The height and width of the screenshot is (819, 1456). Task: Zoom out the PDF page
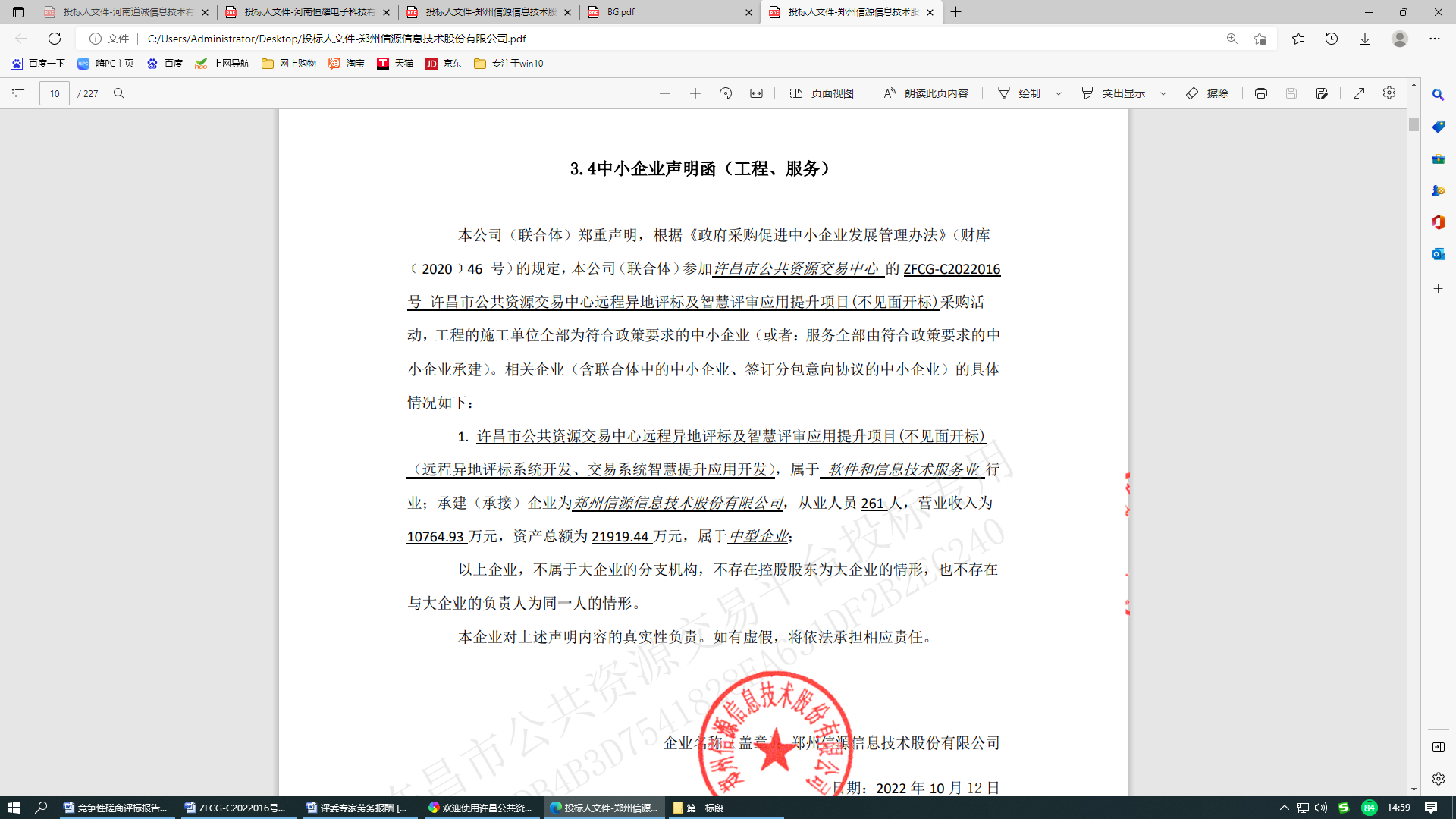coord(665,93)
